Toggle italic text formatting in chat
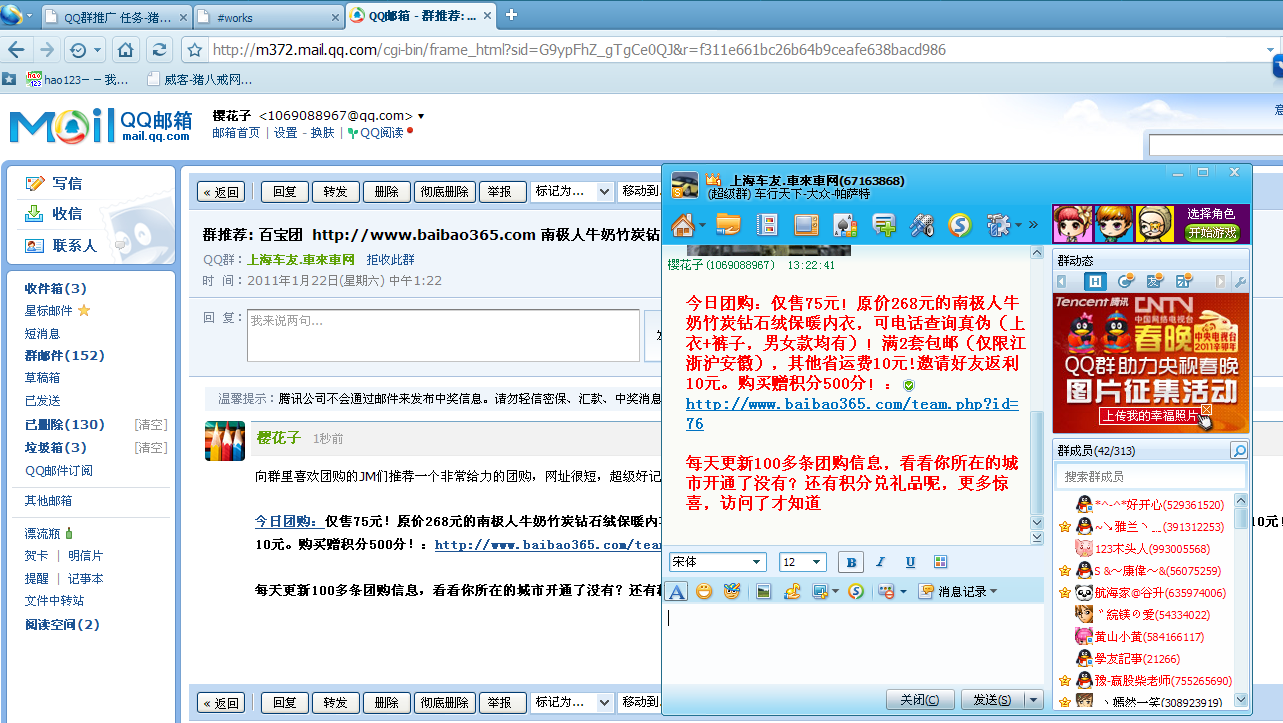The image size is (1283, 723). [x=880, y=562]
